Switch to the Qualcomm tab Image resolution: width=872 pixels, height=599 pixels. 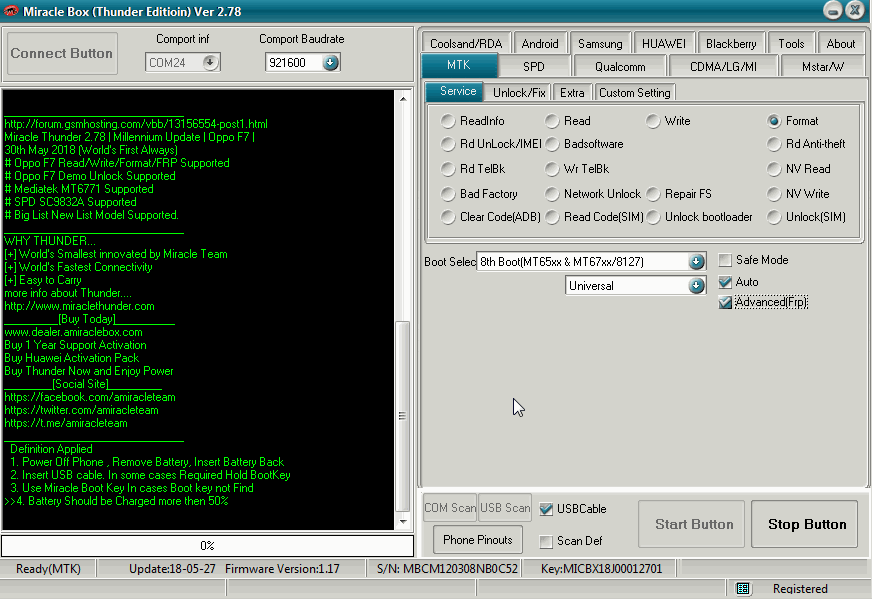[620, 67]
